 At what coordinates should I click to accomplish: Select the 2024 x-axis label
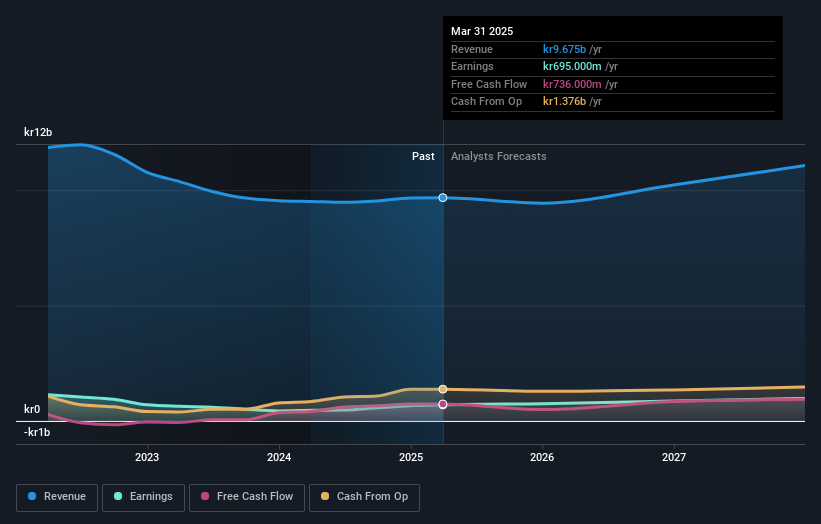[279, 457]
